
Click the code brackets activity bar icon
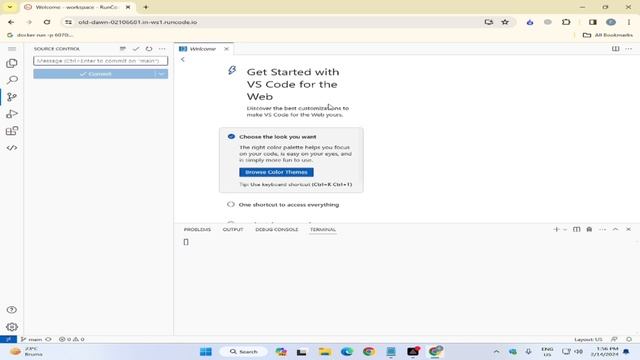pyautogui.click(x=12, y=148)
